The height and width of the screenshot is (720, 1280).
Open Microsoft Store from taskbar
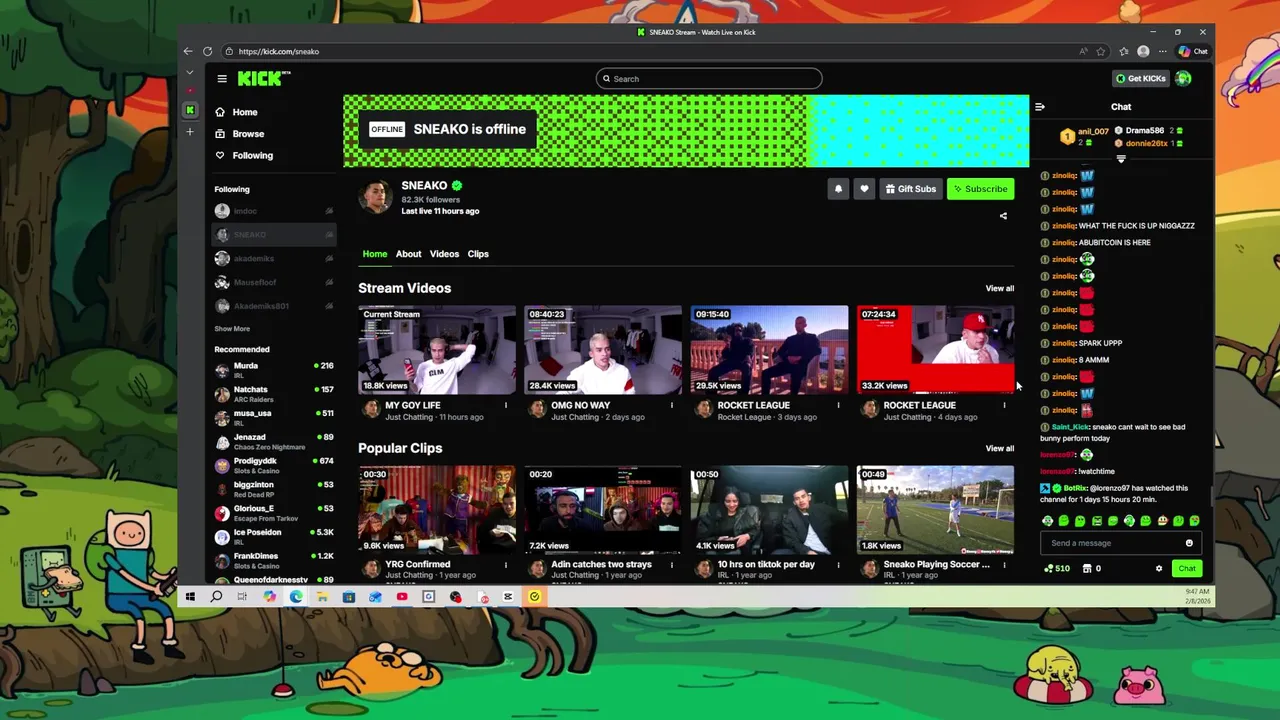tap(349, 597)
